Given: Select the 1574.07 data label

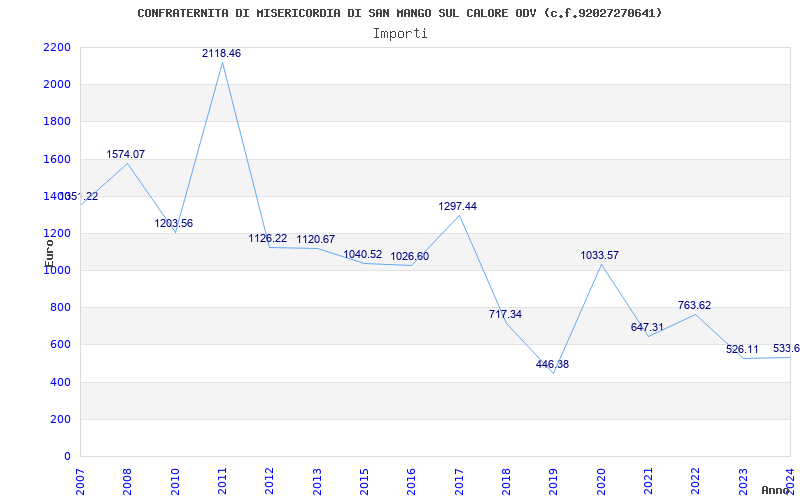Looking at the screenshot, I should pos(126,154).
